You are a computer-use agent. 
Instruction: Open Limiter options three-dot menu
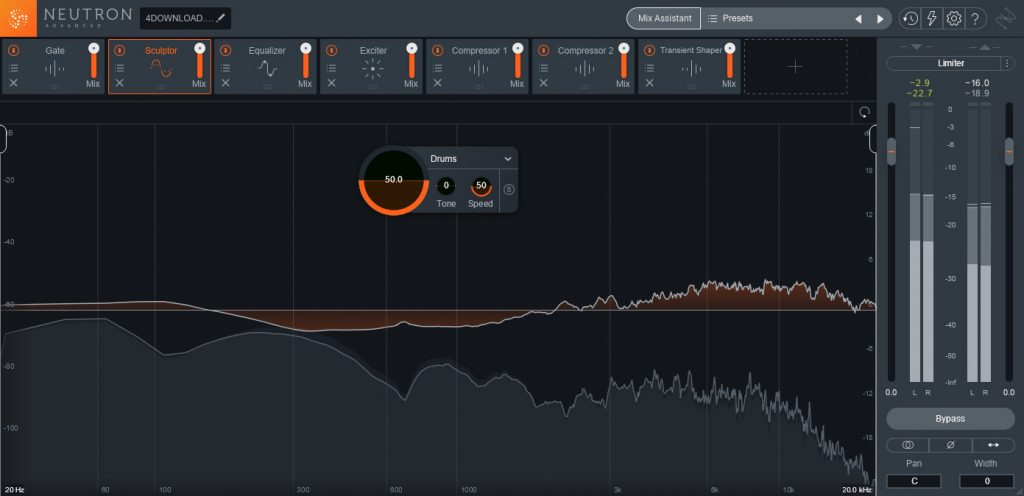(x=1007, y=63)
